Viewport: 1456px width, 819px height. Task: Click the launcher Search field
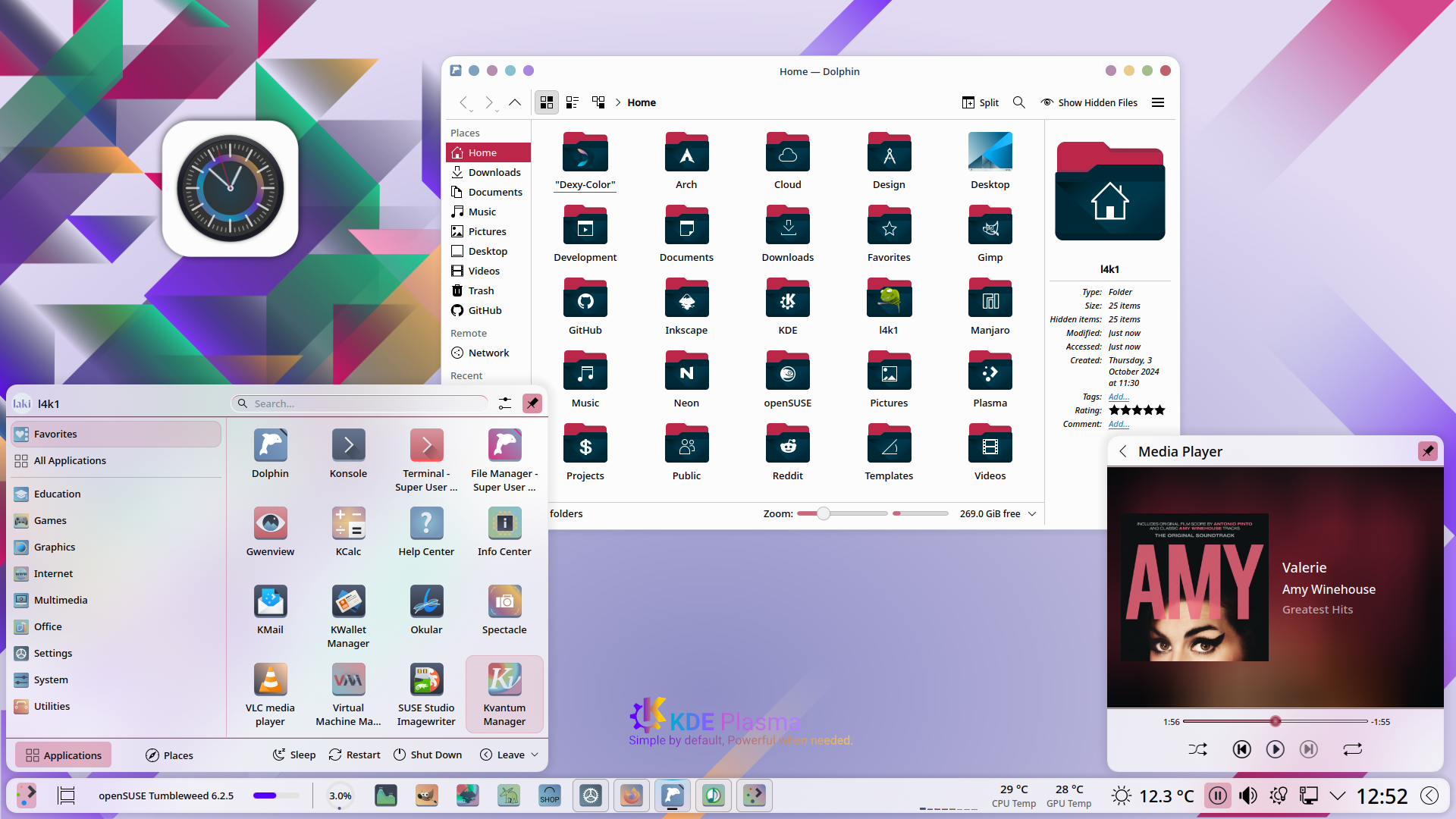pyautogui.click(x=359, y=403)
